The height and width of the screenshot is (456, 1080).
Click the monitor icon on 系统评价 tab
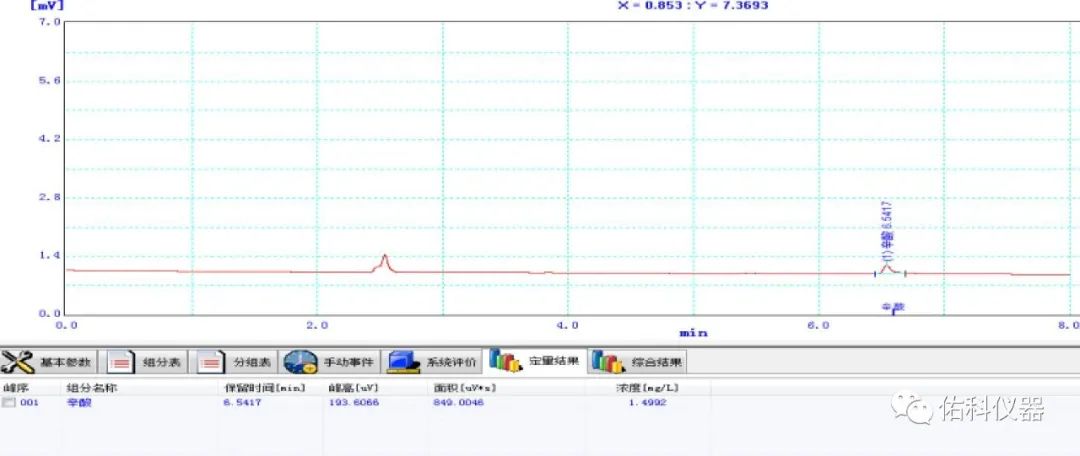click(402, 361)
